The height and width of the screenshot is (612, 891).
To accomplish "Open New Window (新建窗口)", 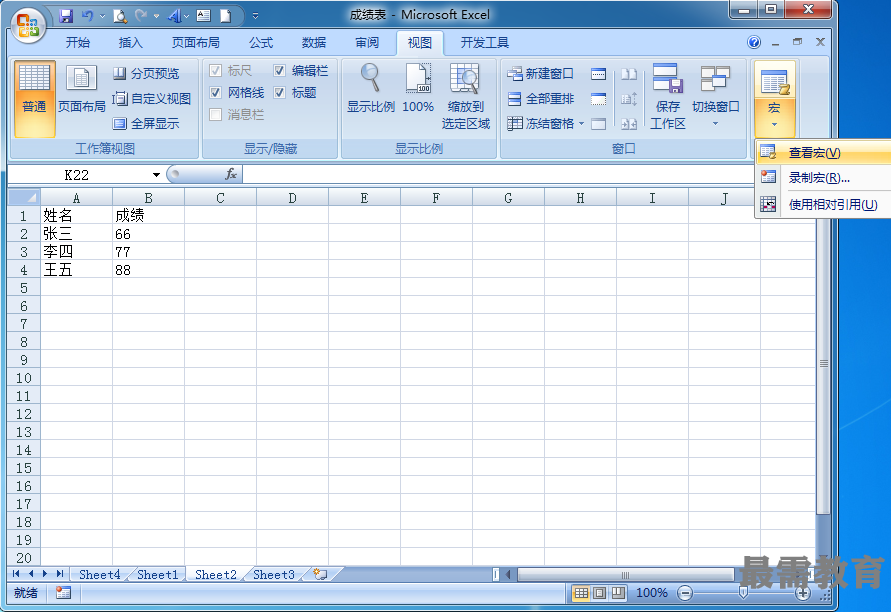I will coord(540,74).
